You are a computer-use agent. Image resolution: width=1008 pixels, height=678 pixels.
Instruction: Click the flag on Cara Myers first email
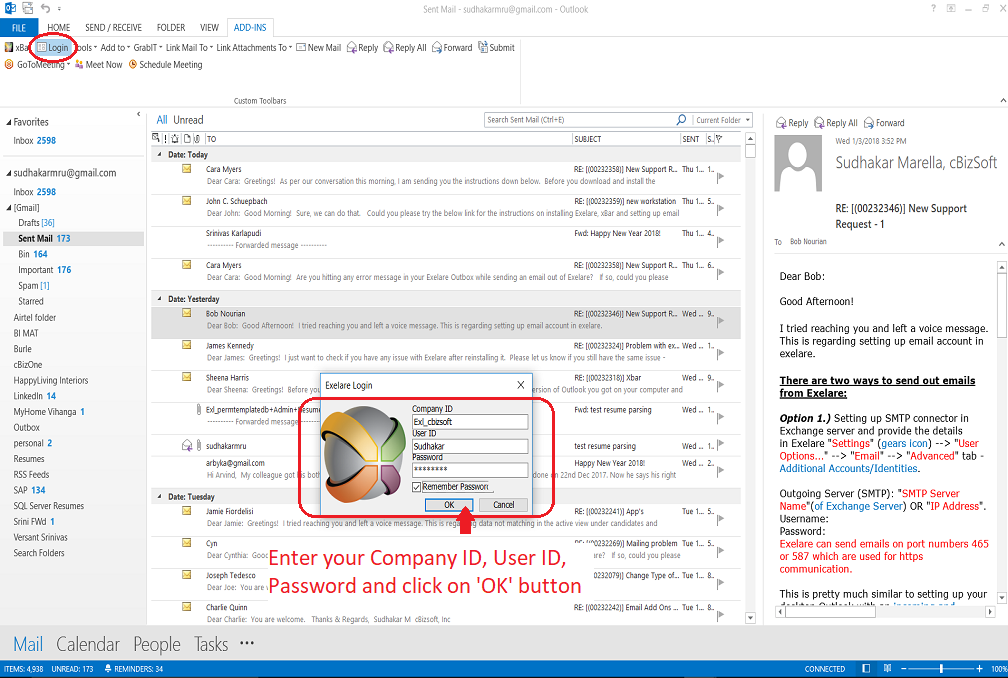click(720, 176)
